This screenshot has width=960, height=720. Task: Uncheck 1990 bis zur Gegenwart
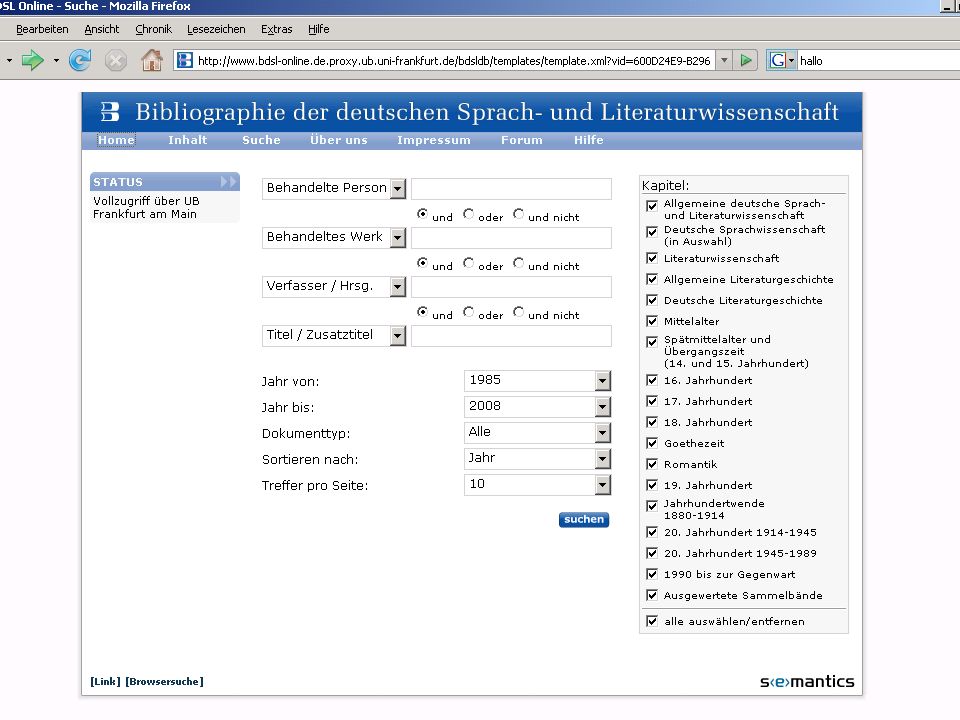(x=652, y=574)
